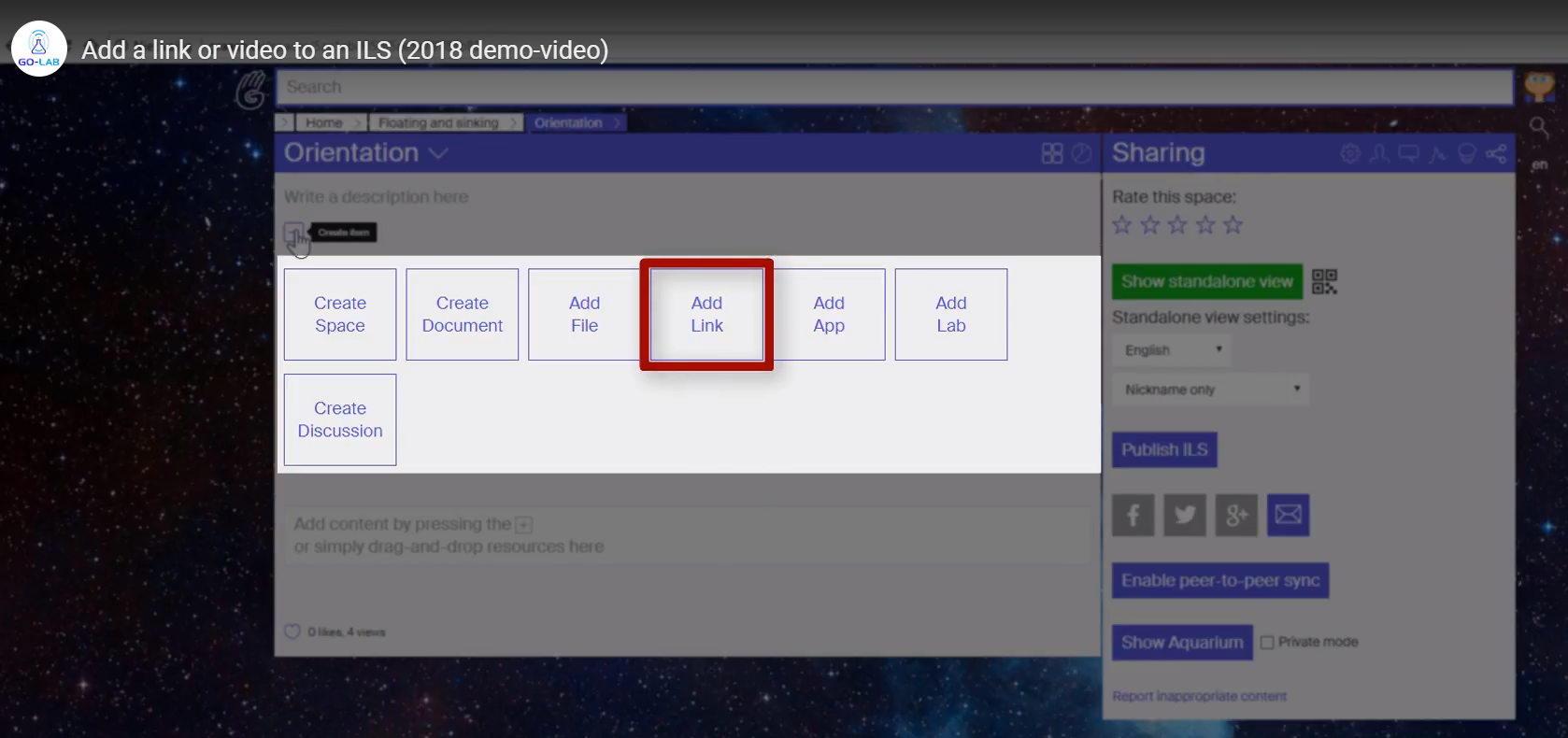Expand the Orientation title chevron
This screenshot has height=738, width=1568.
pos(438,154)
